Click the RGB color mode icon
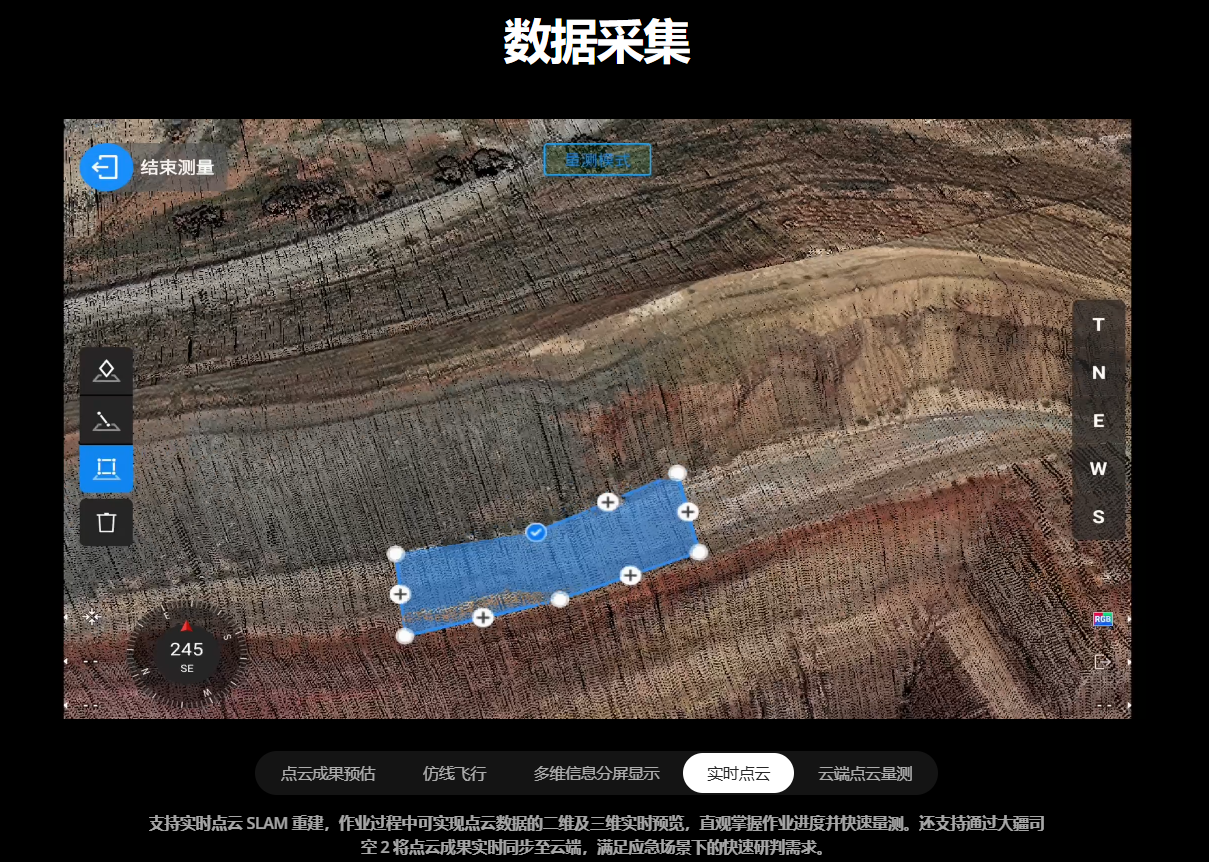This screenshot has width=1209, height=862. tap(1102, 619)
